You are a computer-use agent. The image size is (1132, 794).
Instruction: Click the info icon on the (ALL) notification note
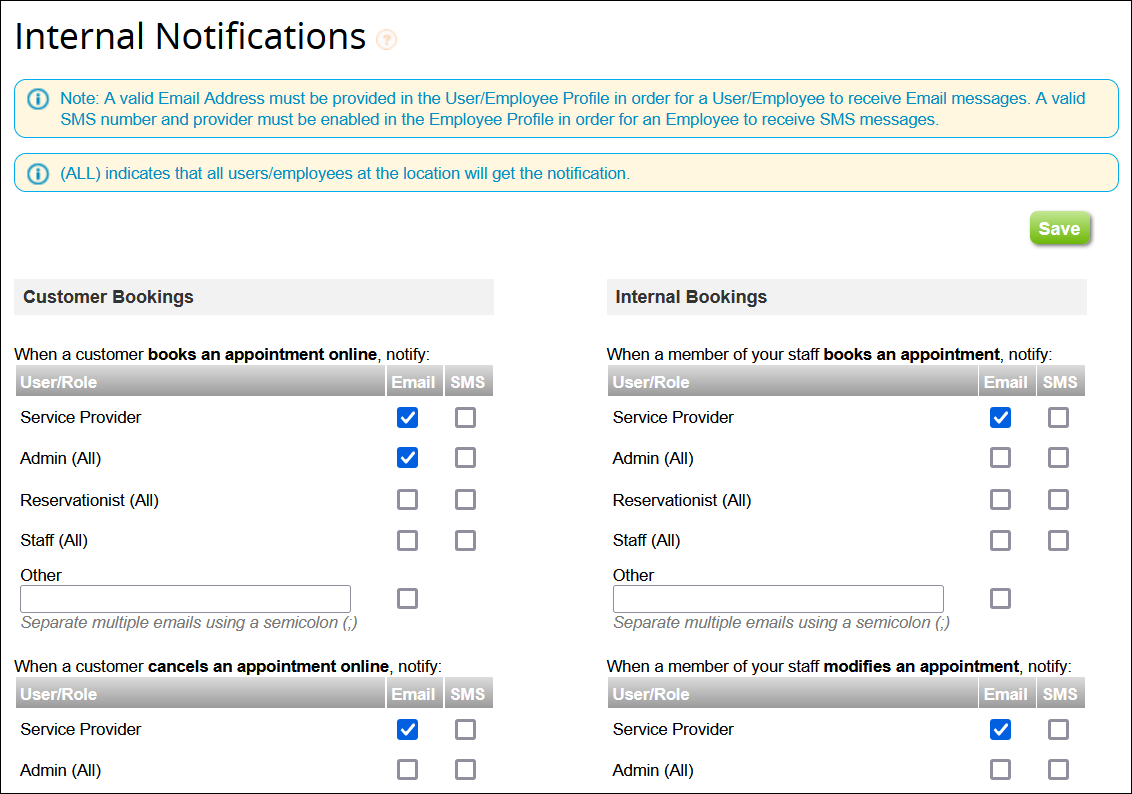(38, 172)
